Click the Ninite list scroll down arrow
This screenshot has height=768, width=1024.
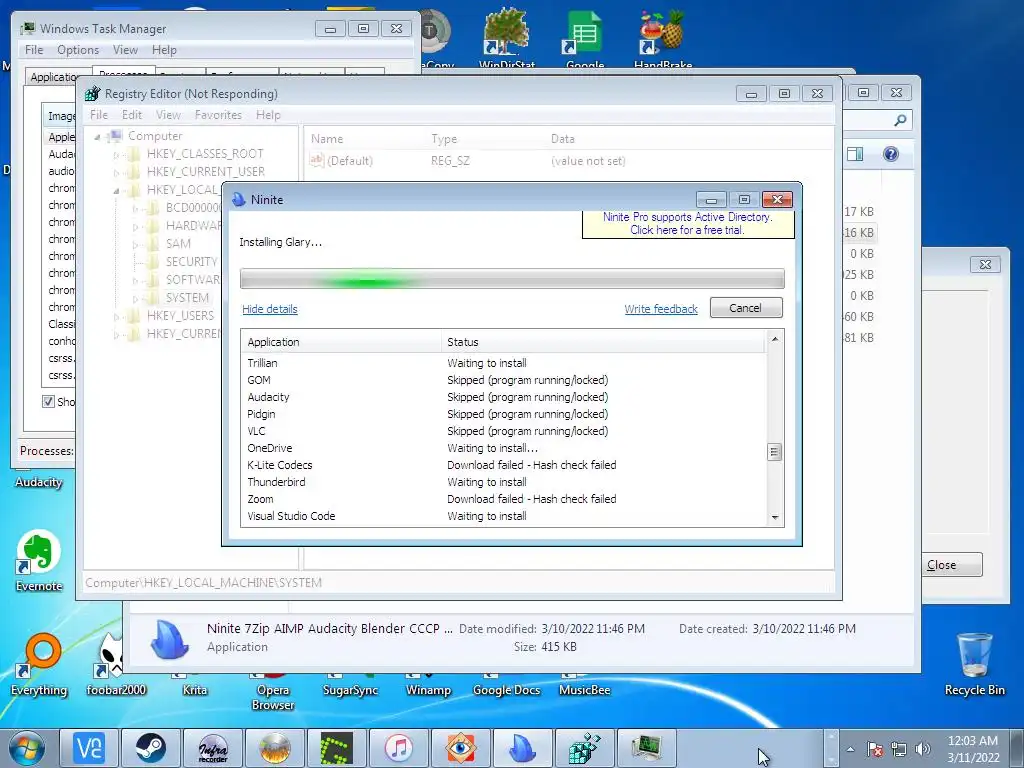coord(775,517)
